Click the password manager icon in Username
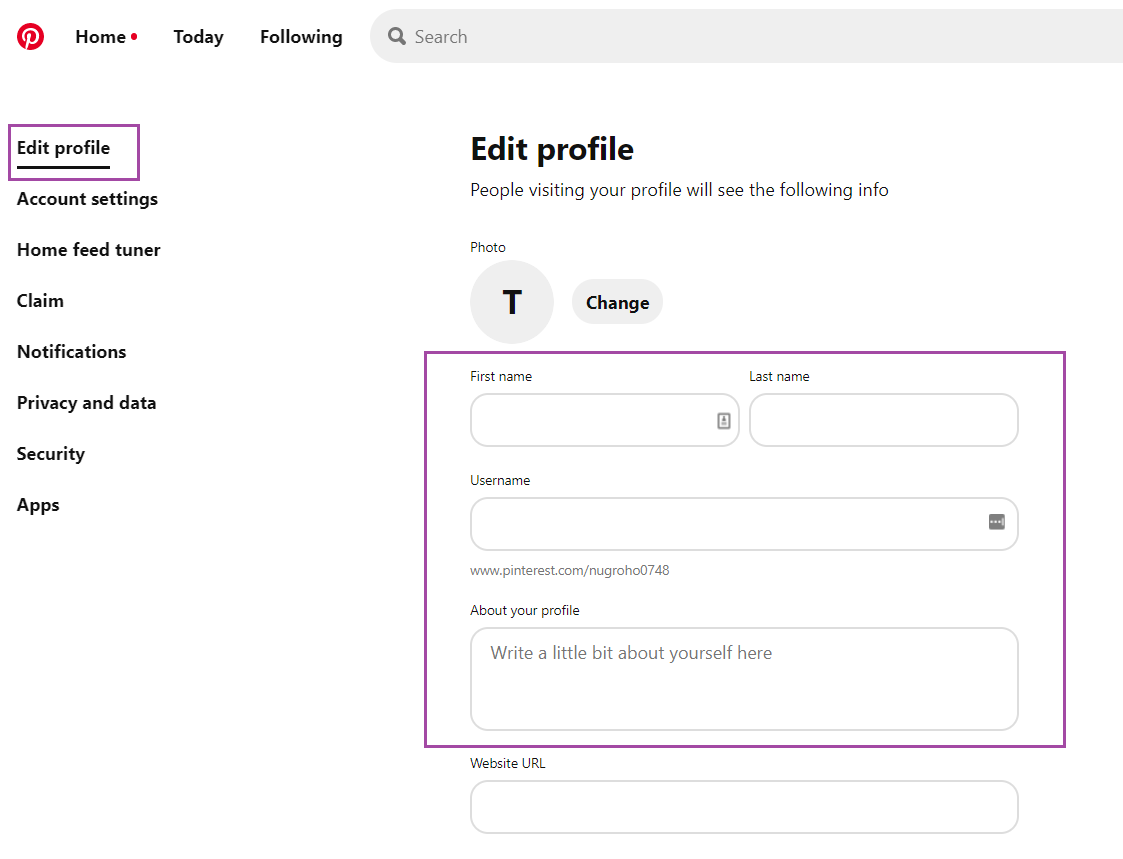Screen dimensions: 1123x859 pyautogui.click(x=996, y=522)
